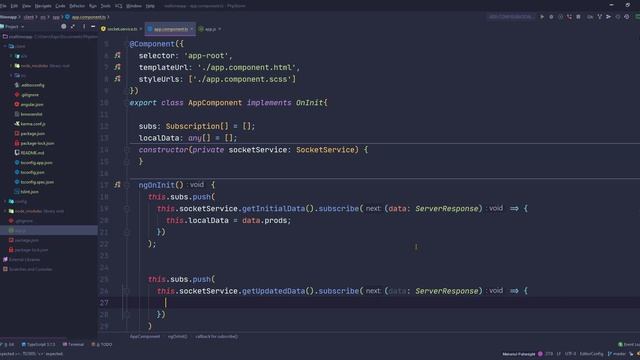The image size is (640, 360).
Task: Fold the ngOnInit method in gutter
Action: coord(127,185)
